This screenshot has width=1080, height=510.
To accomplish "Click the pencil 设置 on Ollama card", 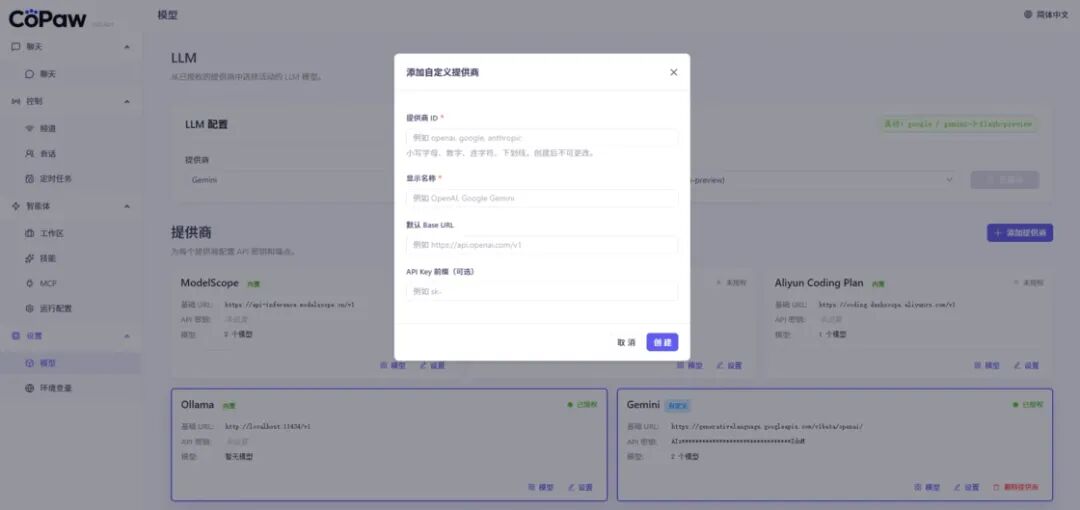I will 581,487.
